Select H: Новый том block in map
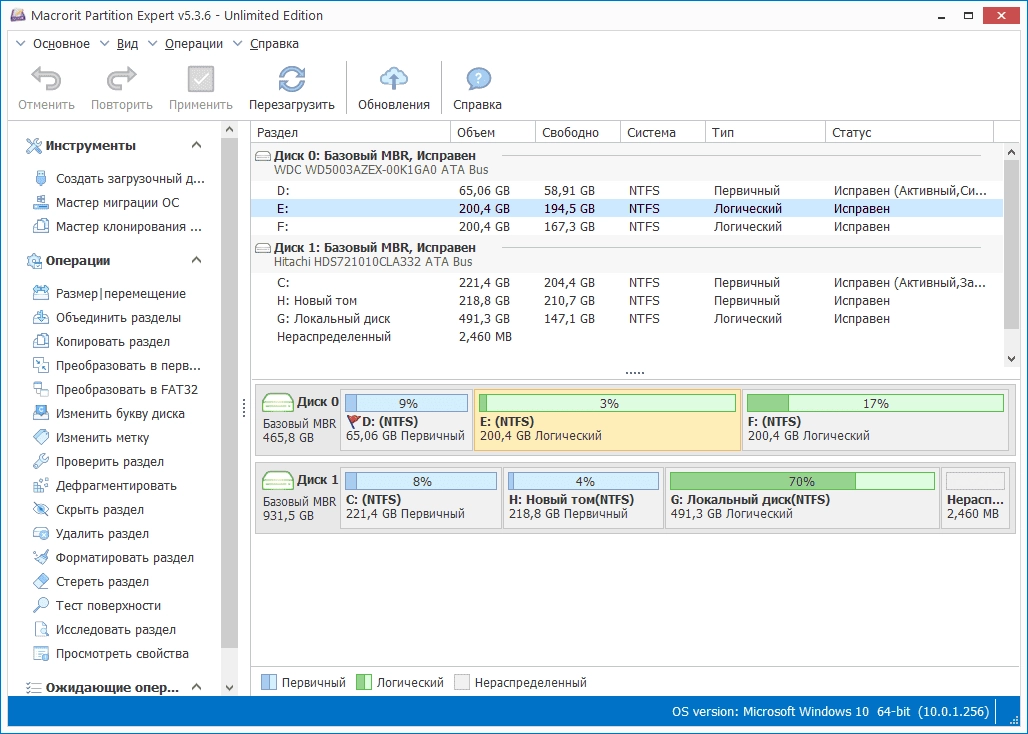The image size is (1028, 734). point(583,497)
